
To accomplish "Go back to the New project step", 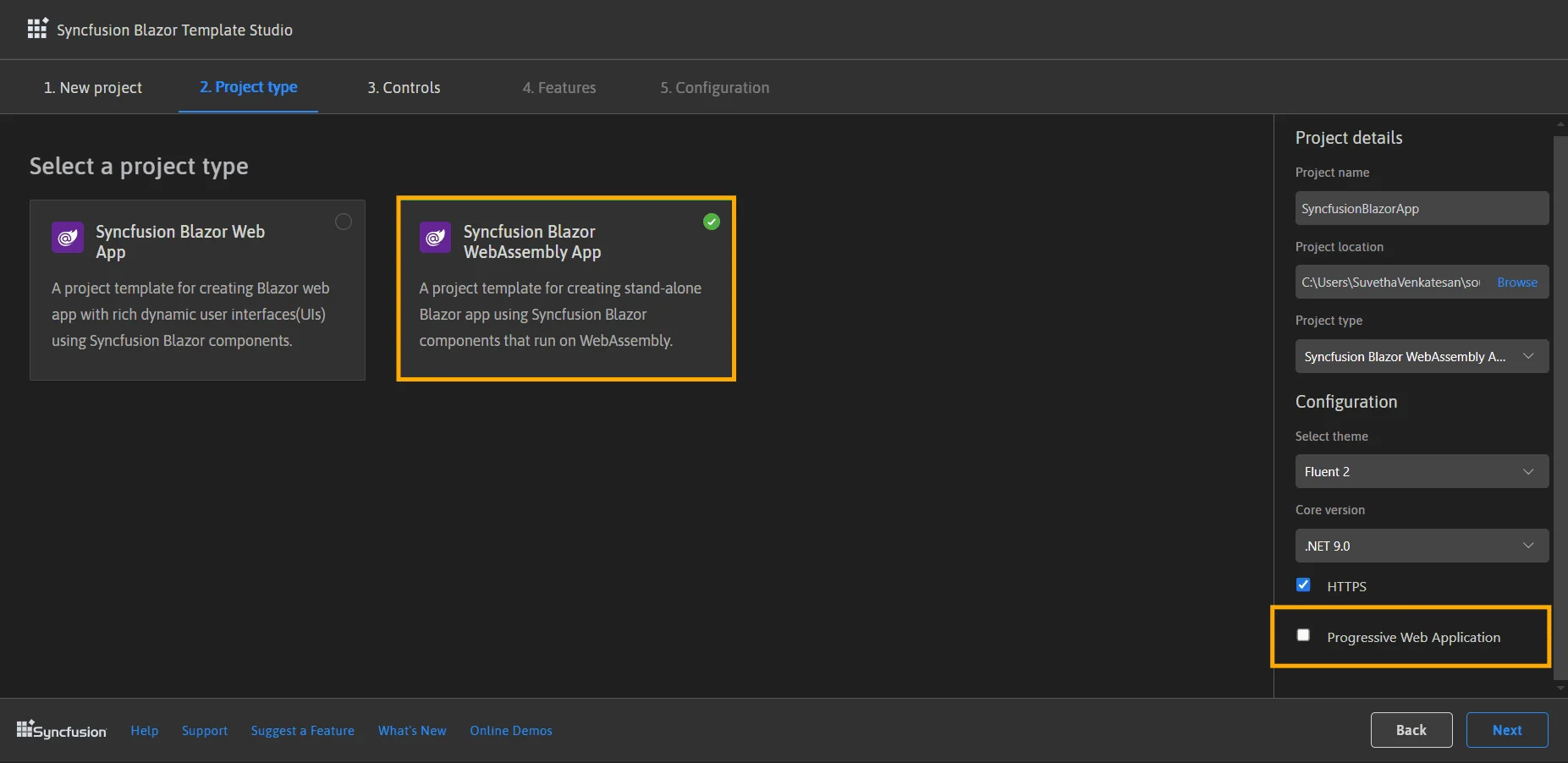I will tap(93, 87).
